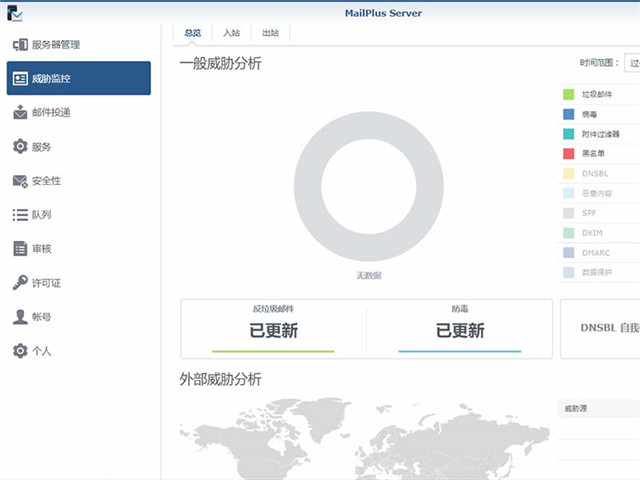Open the 时间范围 dropdown
The height and width of the screenshot is (480, 640).
tap(632, 63)
